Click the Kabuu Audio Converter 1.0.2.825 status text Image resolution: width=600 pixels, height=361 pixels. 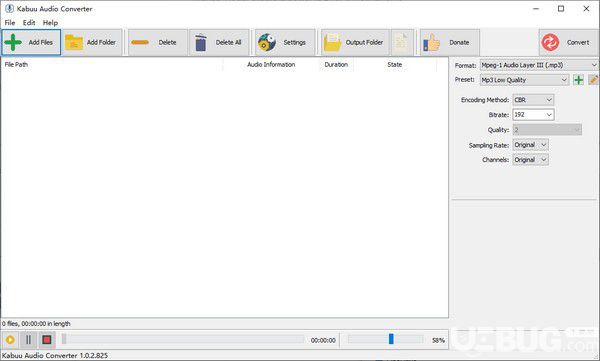pos(55,355)
